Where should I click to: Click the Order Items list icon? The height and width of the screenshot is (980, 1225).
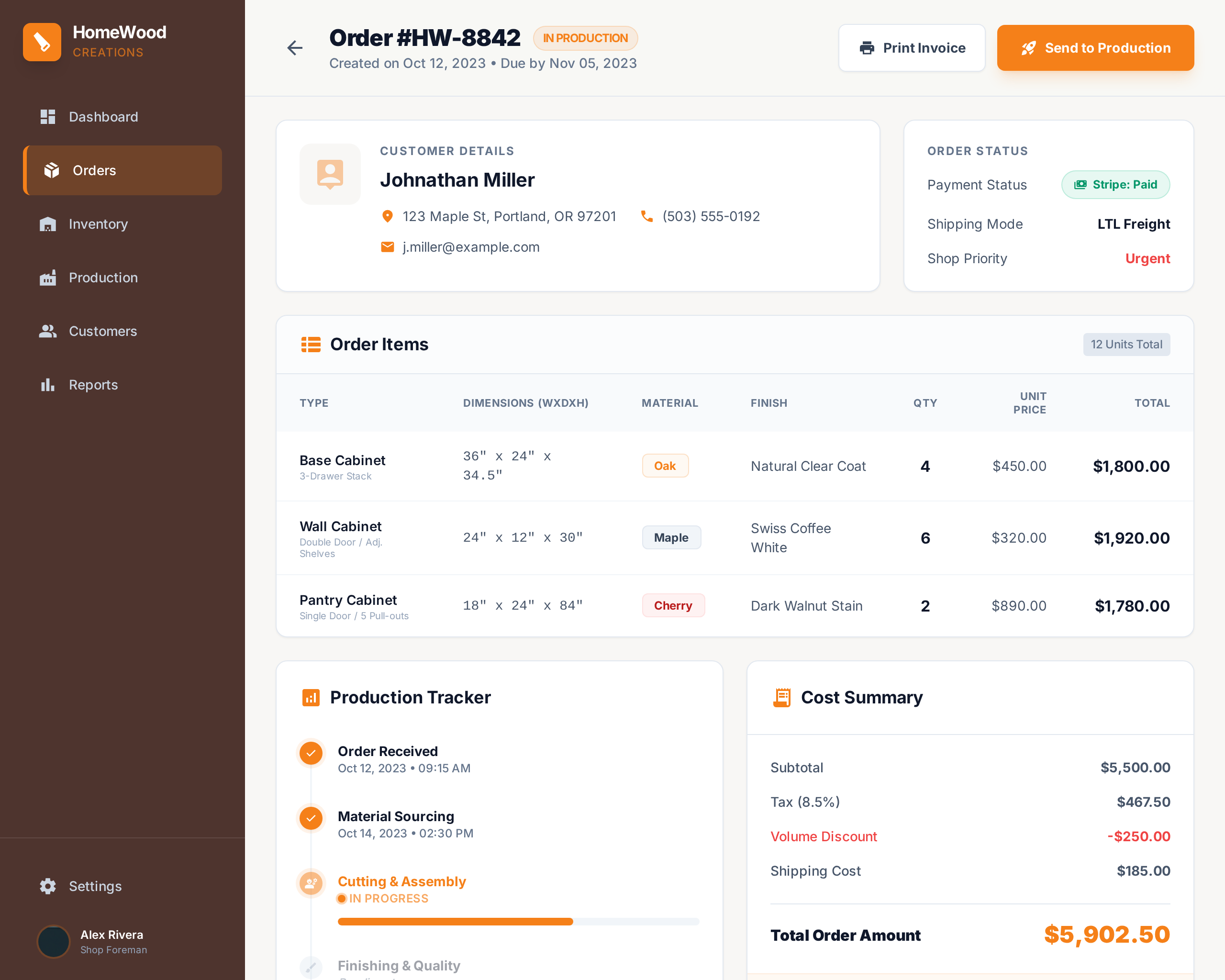point(311,344)
